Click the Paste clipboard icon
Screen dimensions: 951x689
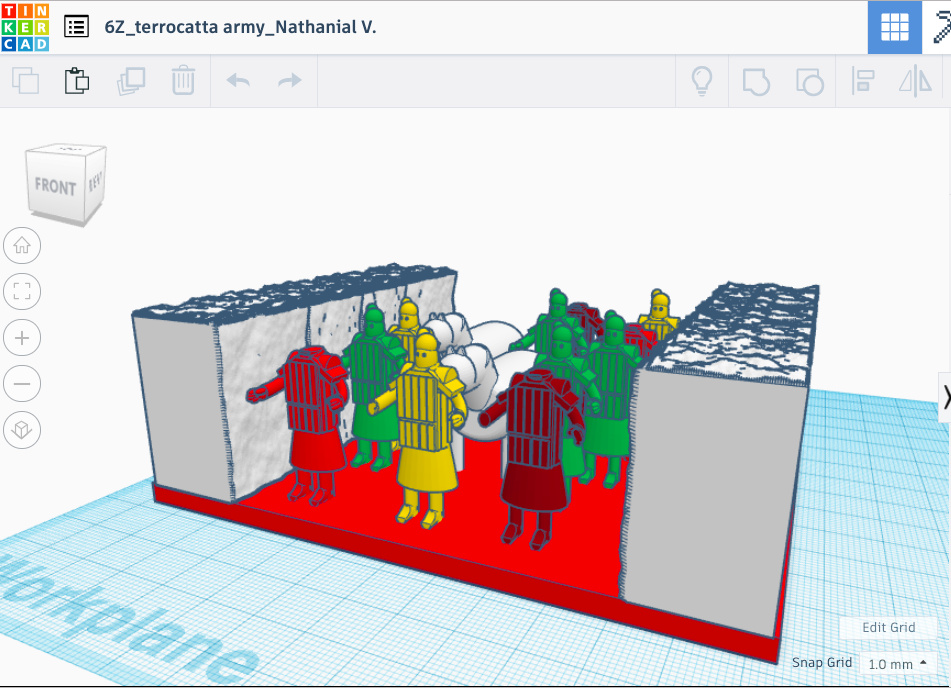[x=77, y=81]
